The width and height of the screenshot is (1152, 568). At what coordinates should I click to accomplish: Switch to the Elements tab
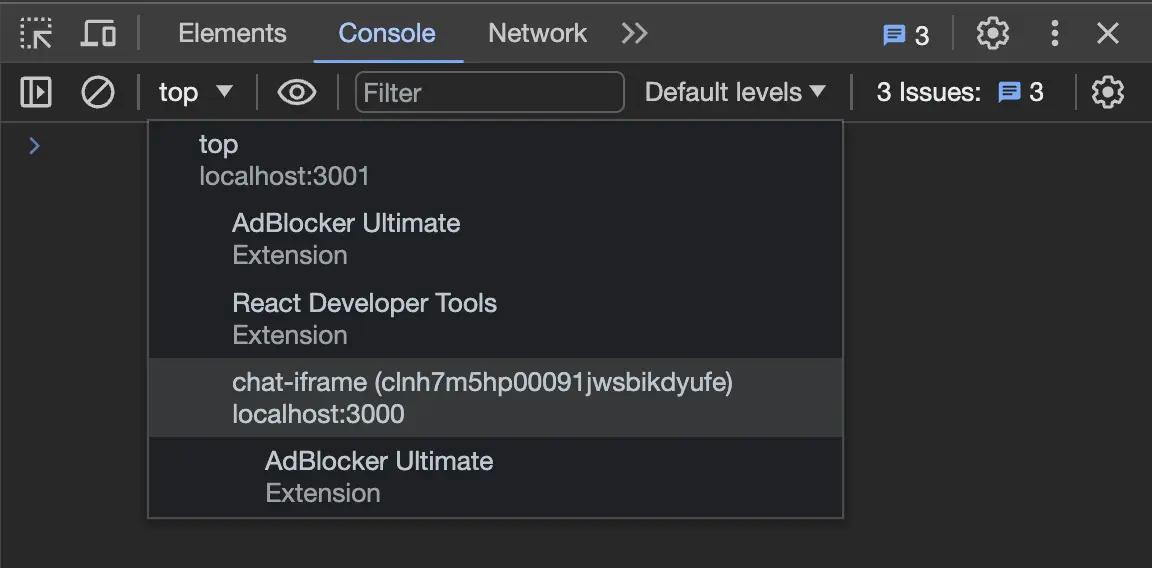click(232, 33)
